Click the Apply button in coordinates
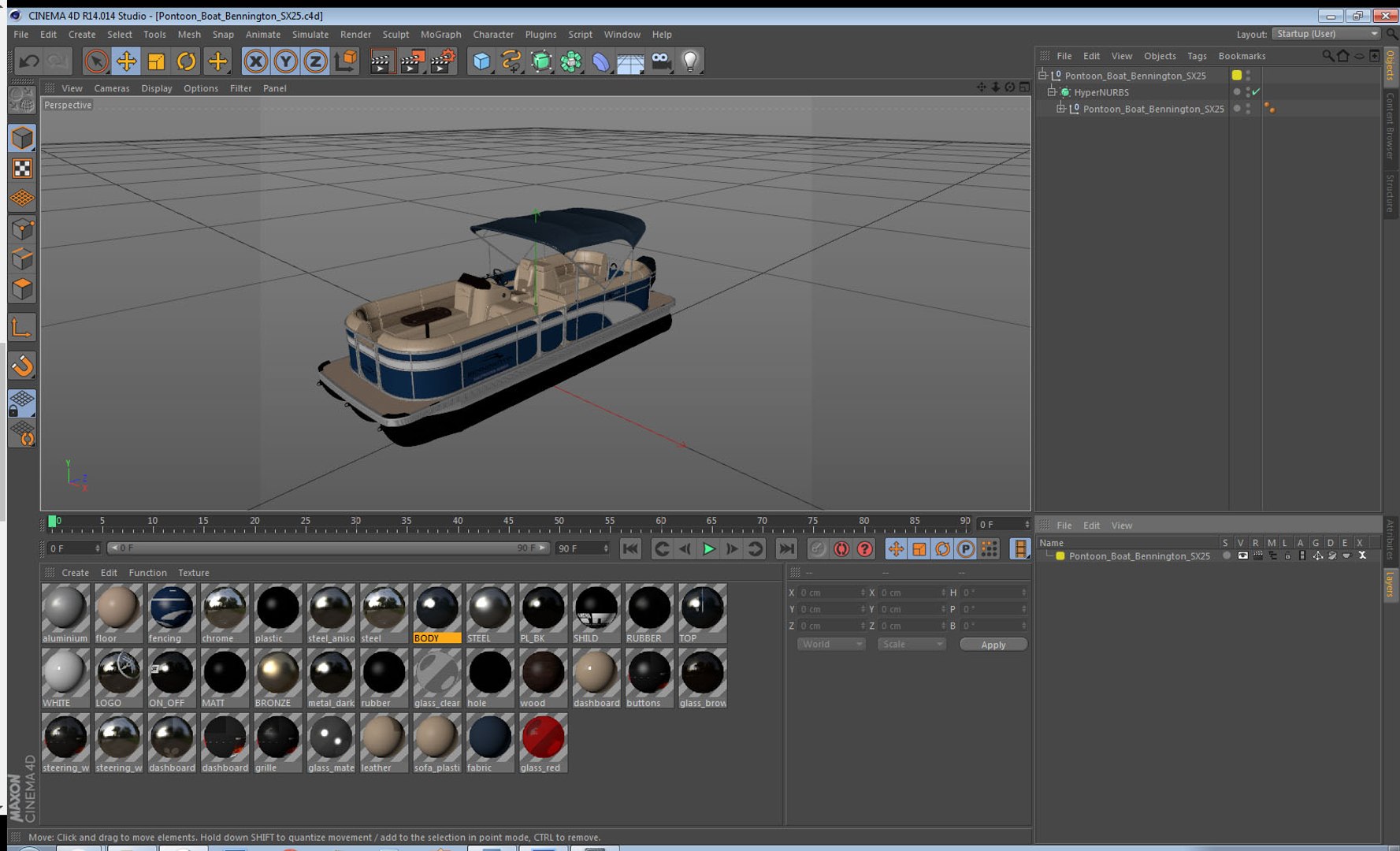 pos(993,645)
